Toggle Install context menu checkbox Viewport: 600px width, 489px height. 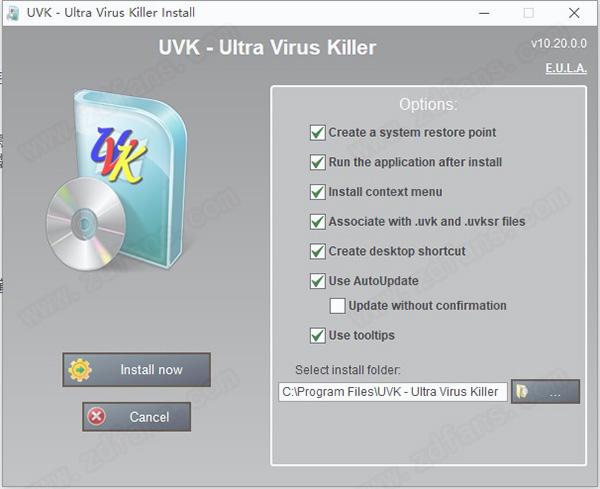(x=318, y=192)
